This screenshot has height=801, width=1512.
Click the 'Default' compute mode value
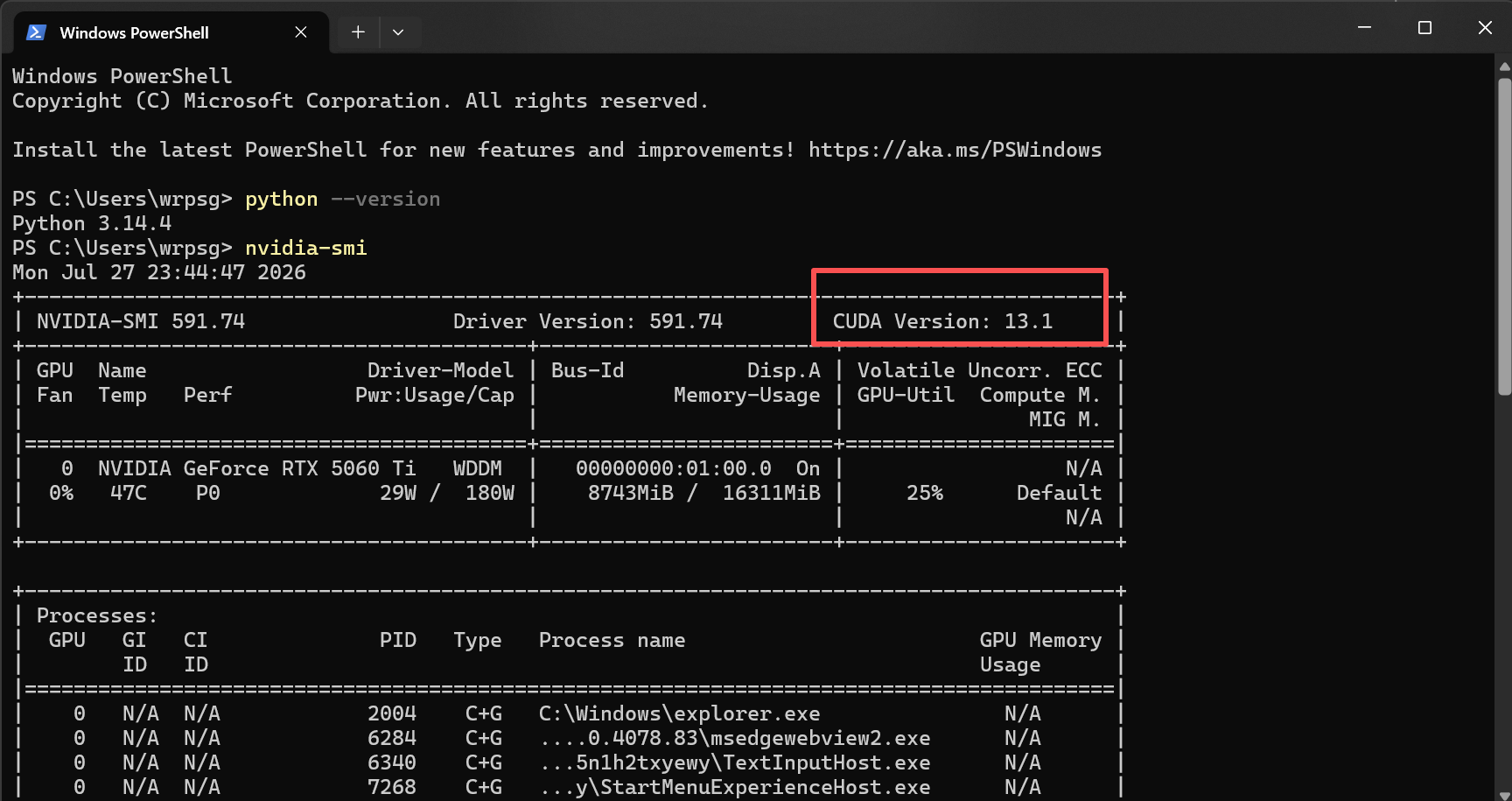pyautogui.click(x=1059, y=493)
